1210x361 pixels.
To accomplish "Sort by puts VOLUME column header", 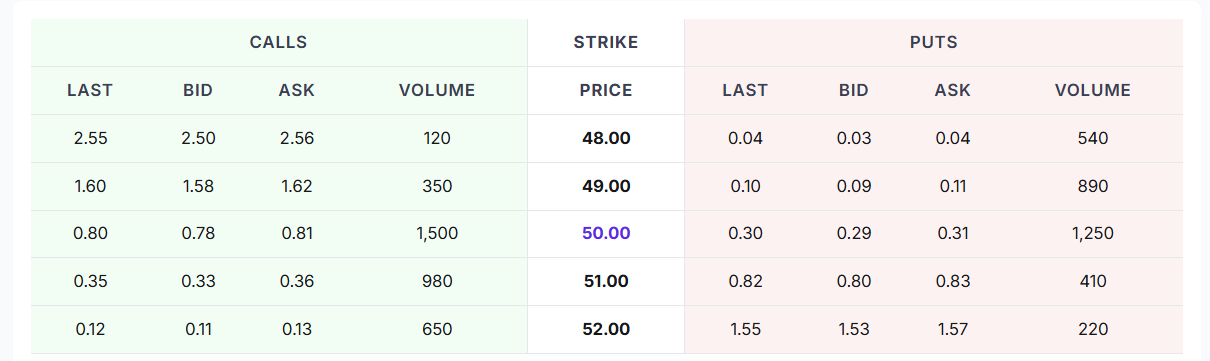I will [x=1093, y=90].
